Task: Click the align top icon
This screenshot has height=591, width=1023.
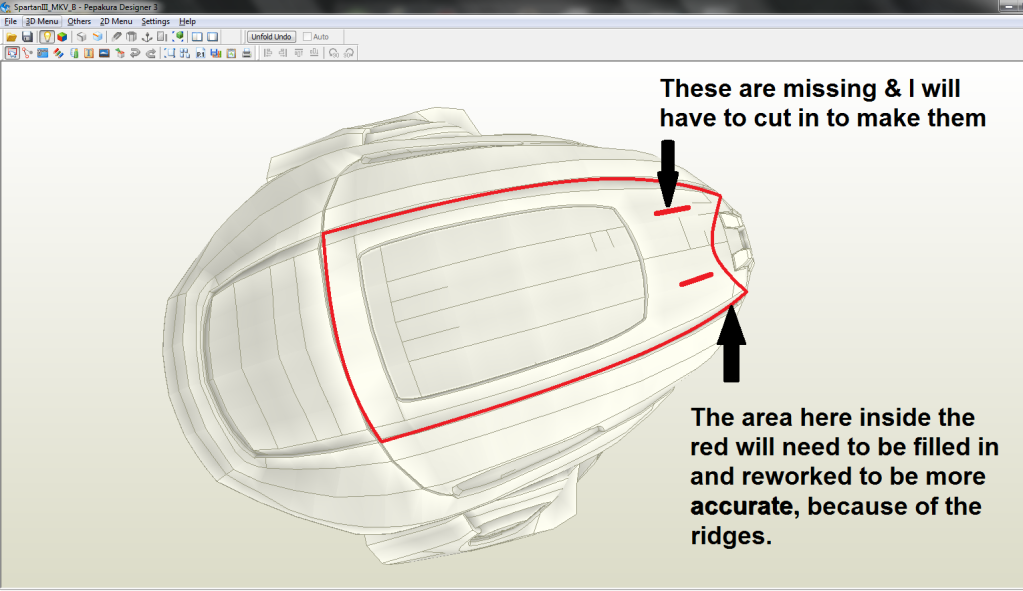Action: [x=299, y=53]
